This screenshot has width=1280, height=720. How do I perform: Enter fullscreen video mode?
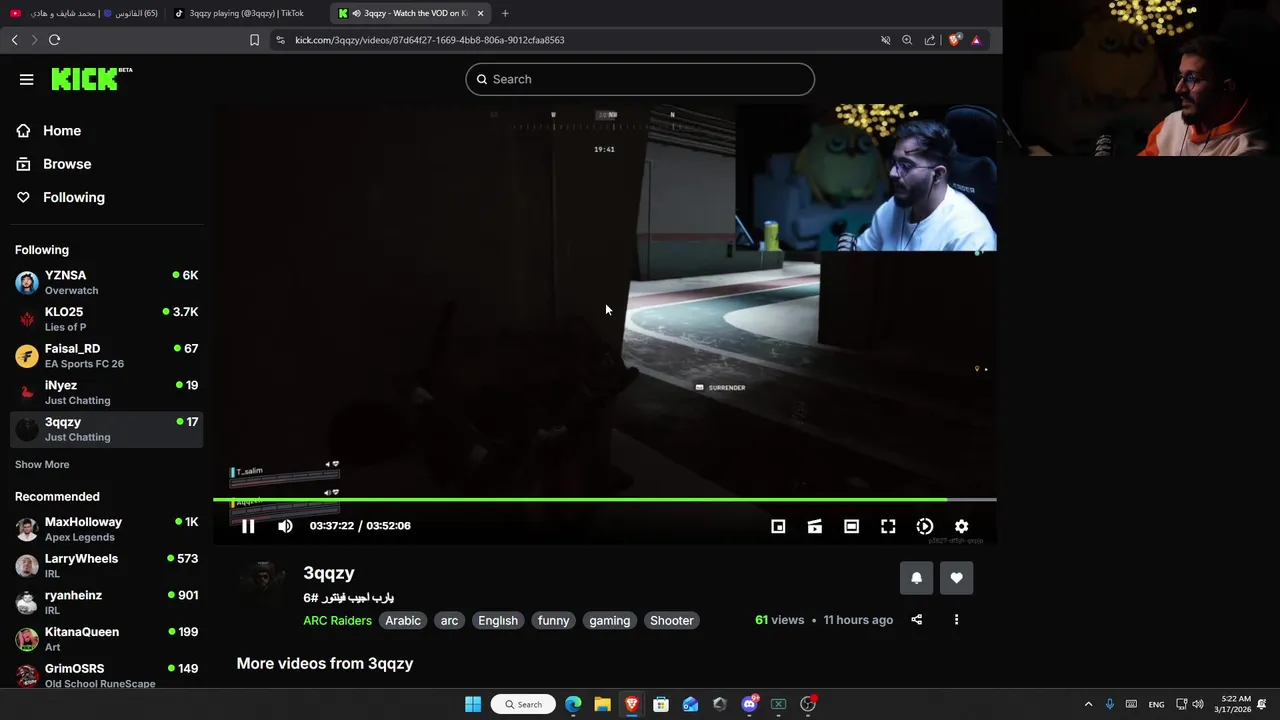888,526
